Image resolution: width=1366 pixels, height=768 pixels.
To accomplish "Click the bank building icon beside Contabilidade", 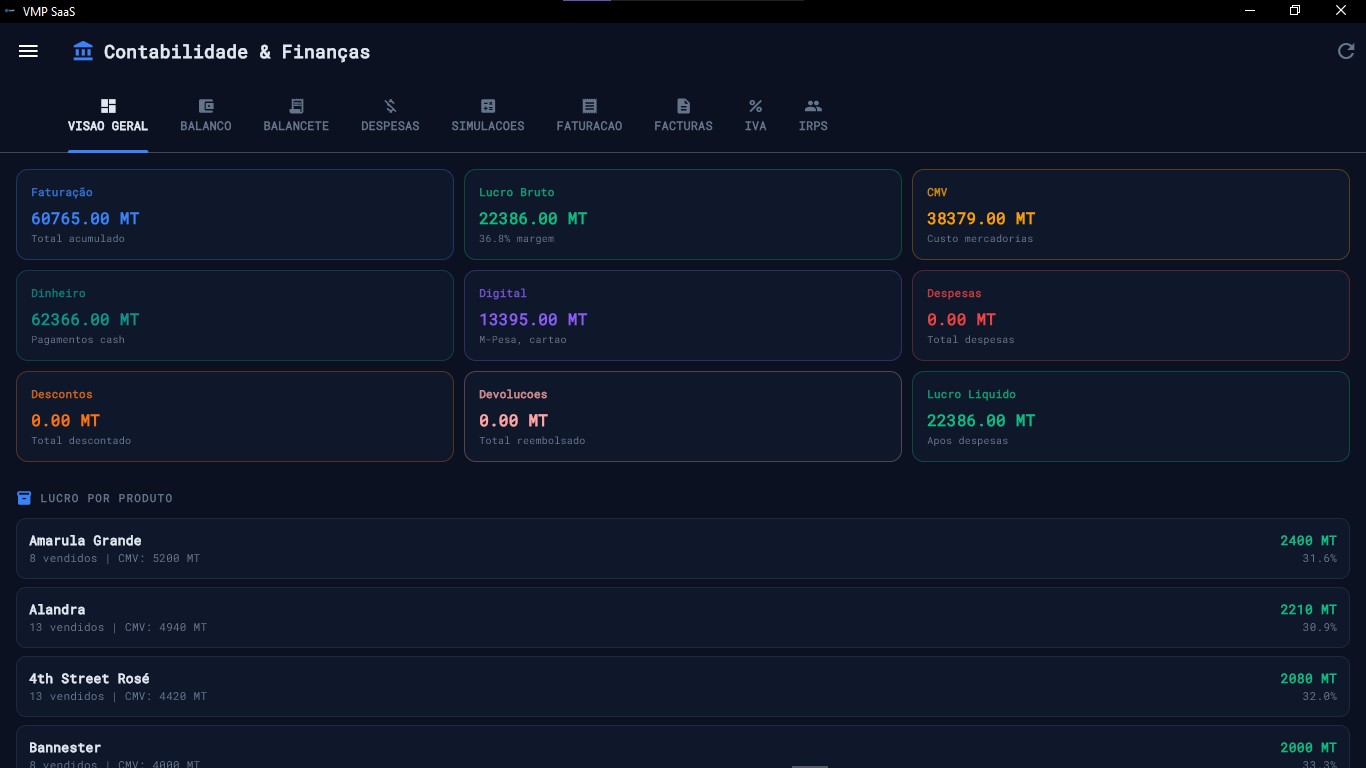I will coord(83,51).
